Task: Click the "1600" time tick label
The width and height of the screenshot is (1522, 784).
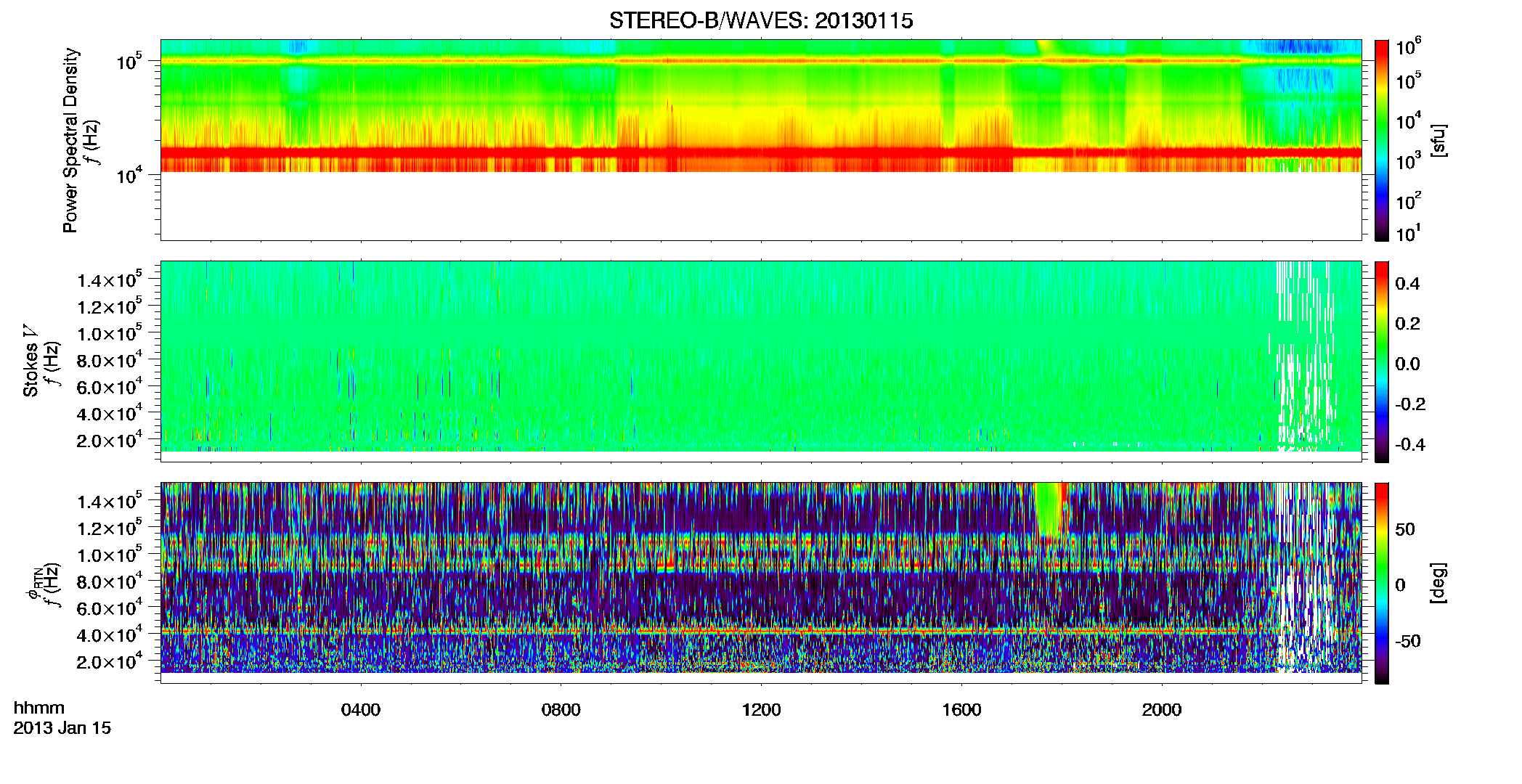Action: [x=961, y=709]
